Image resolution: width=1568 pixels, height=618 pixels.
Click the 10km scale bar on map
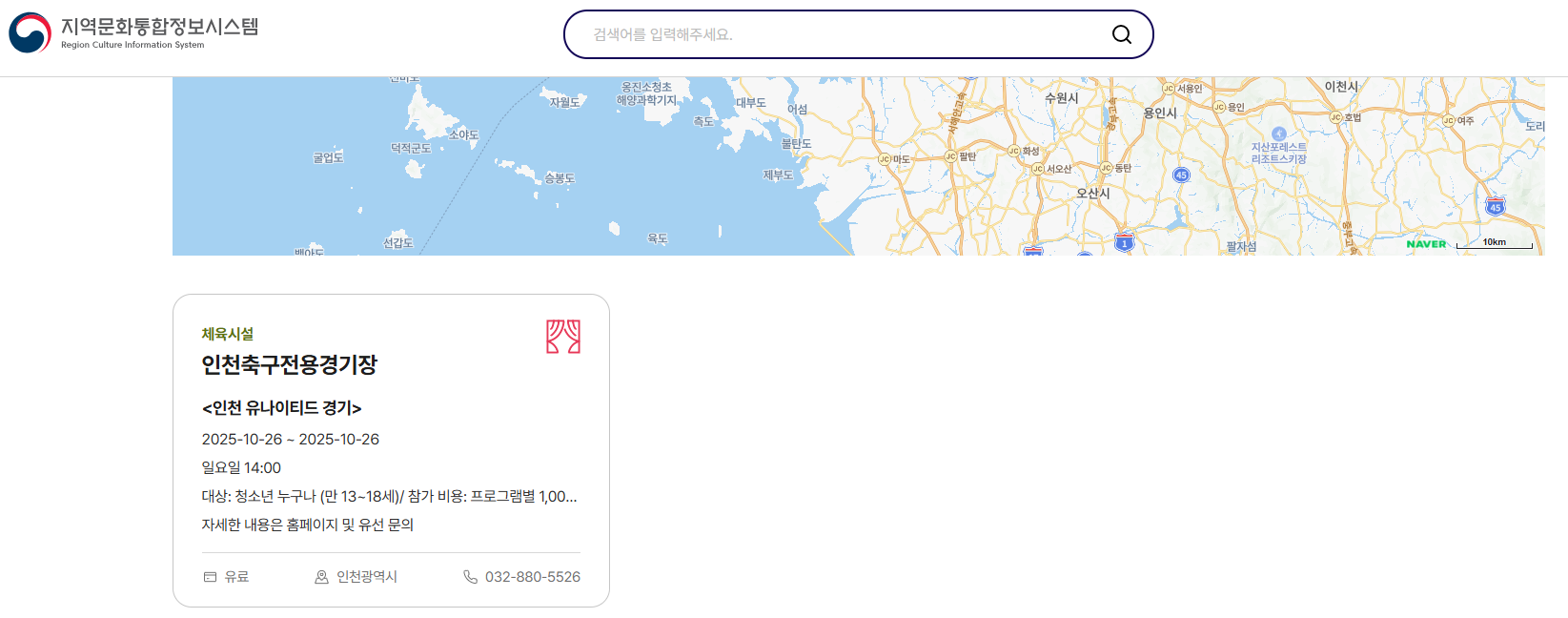pos(1495,243)
